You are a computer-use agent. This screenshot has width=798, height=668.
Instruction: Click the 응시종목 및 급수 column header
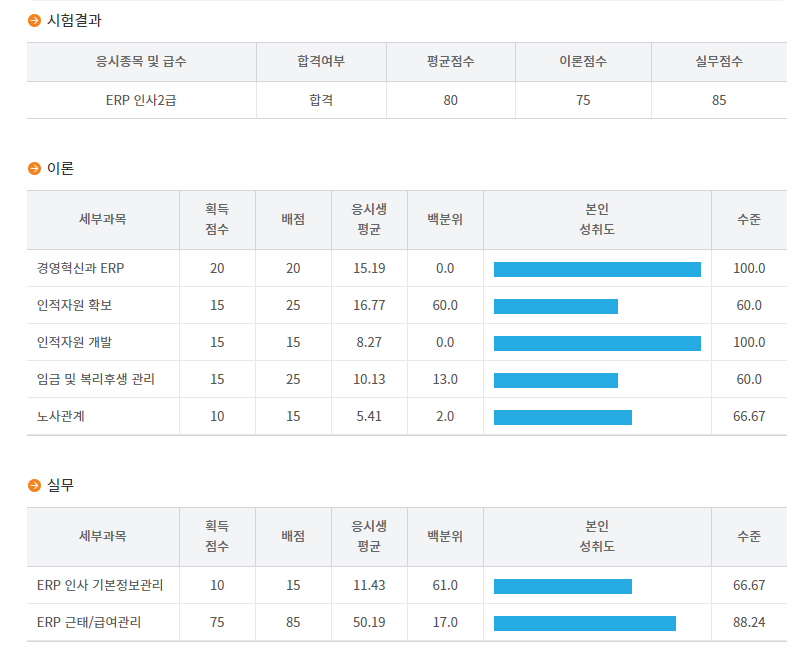(141, 62)
